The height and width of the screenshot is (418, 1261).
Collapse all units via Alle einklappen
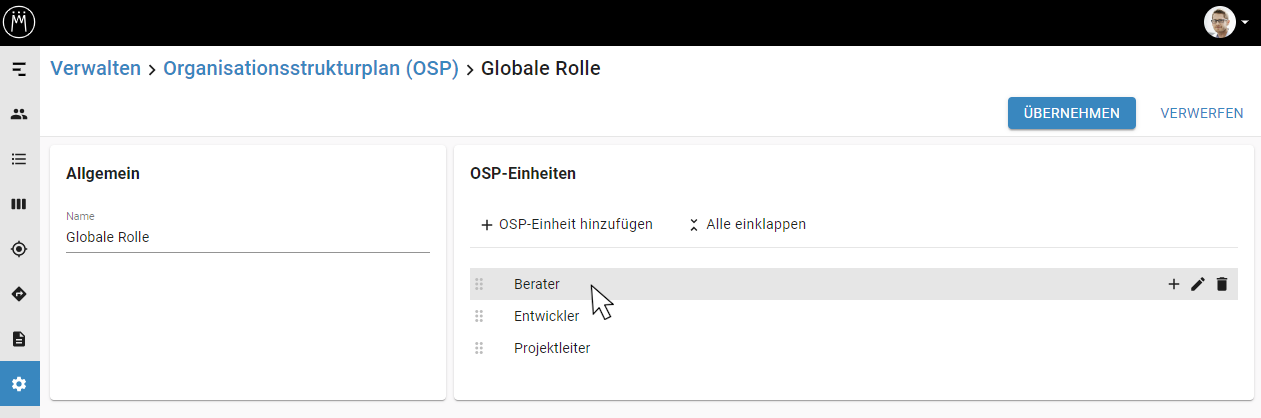(x=747, y=224)
